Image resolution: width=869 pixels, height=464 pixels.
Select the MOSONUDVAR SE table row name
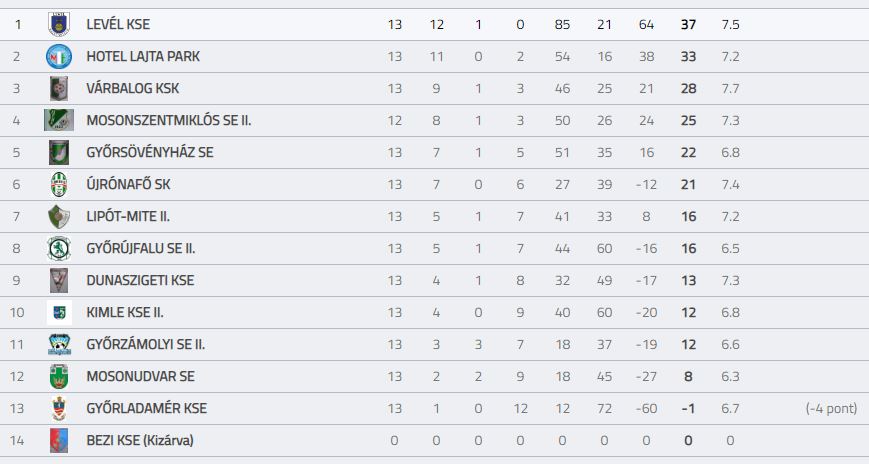pos(141,377)
